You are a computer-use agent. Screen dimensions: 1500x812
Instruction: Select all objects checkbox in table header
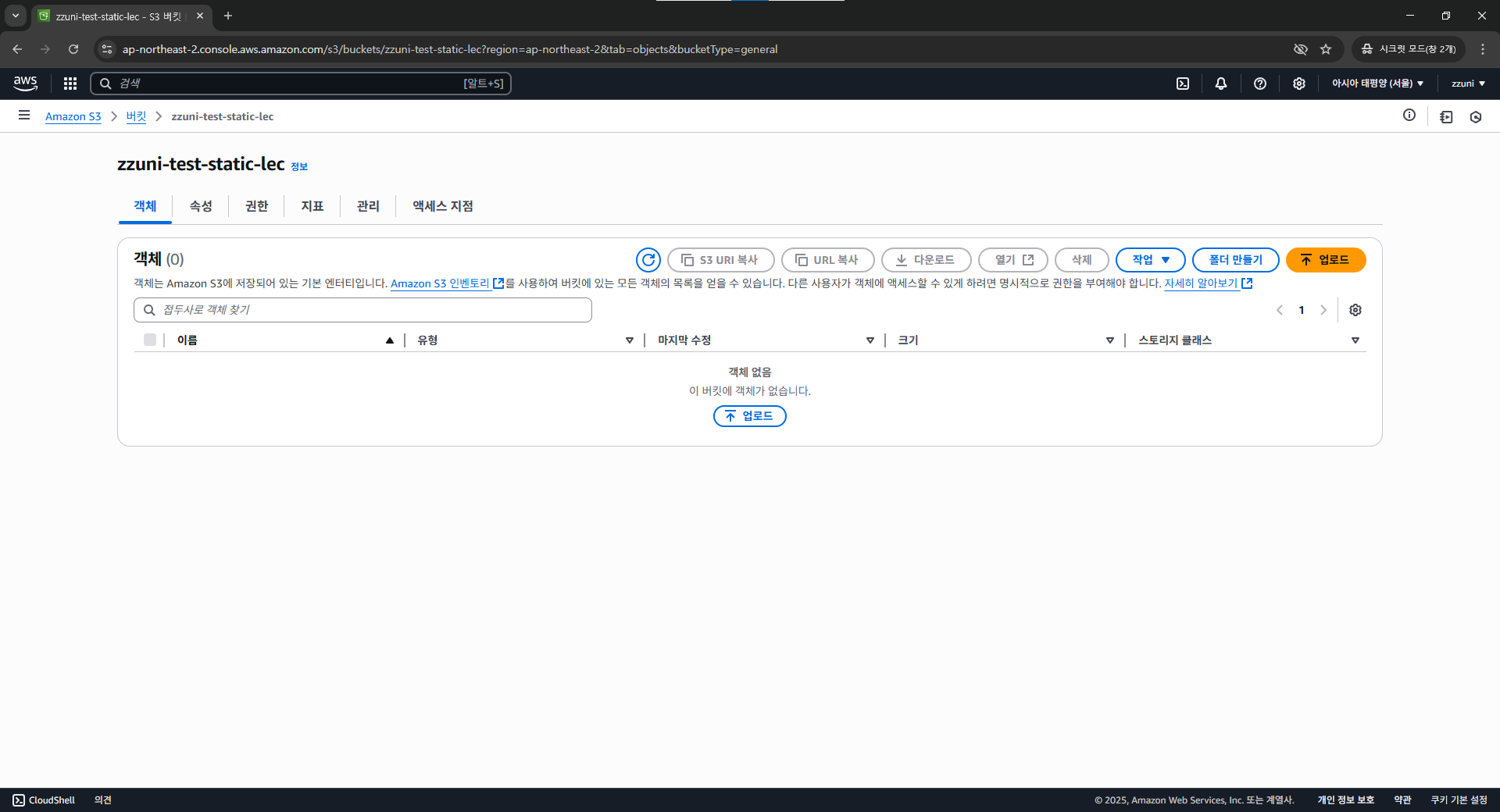click(150, 340)
